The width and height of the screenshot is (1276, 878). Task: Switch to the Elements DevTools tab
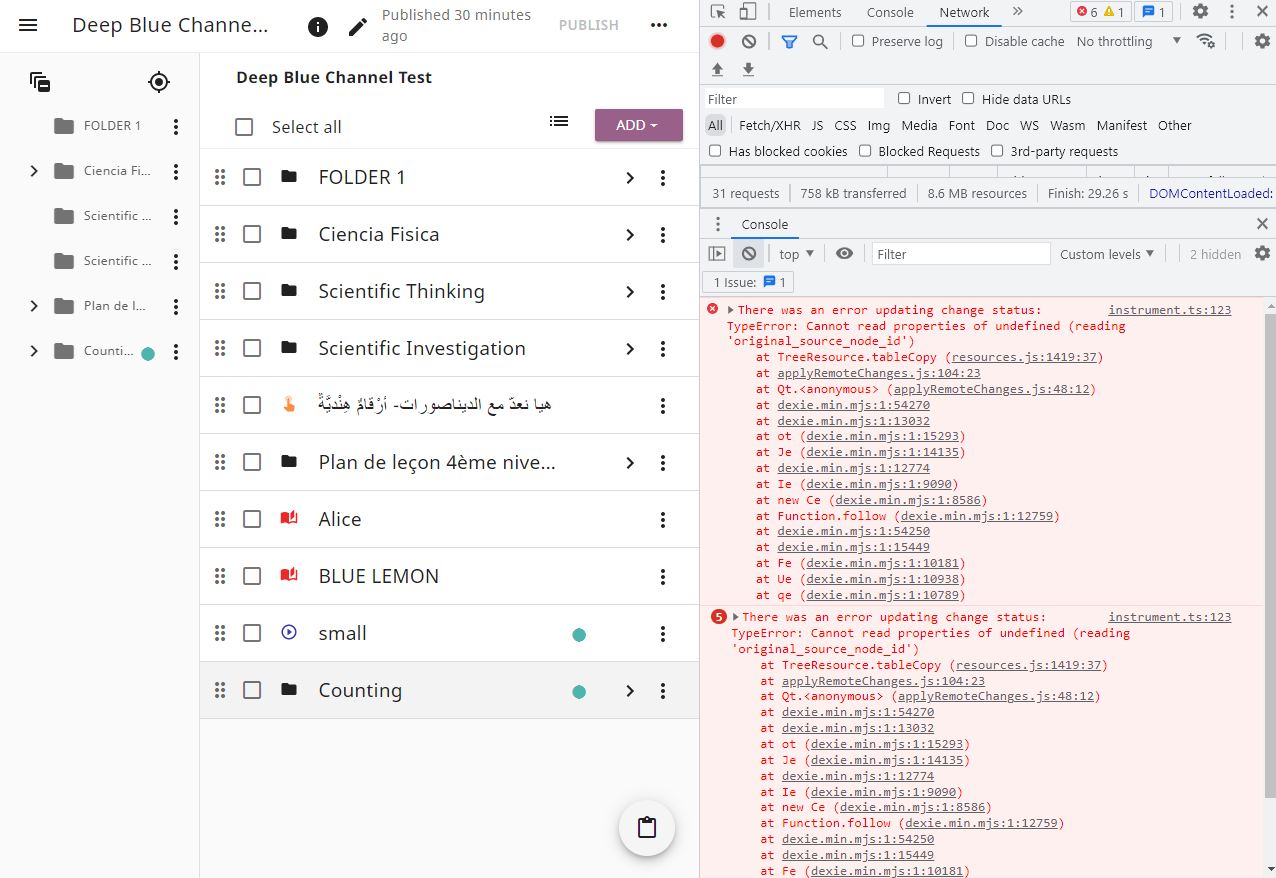pyautogui.click(x=815, y=12)
